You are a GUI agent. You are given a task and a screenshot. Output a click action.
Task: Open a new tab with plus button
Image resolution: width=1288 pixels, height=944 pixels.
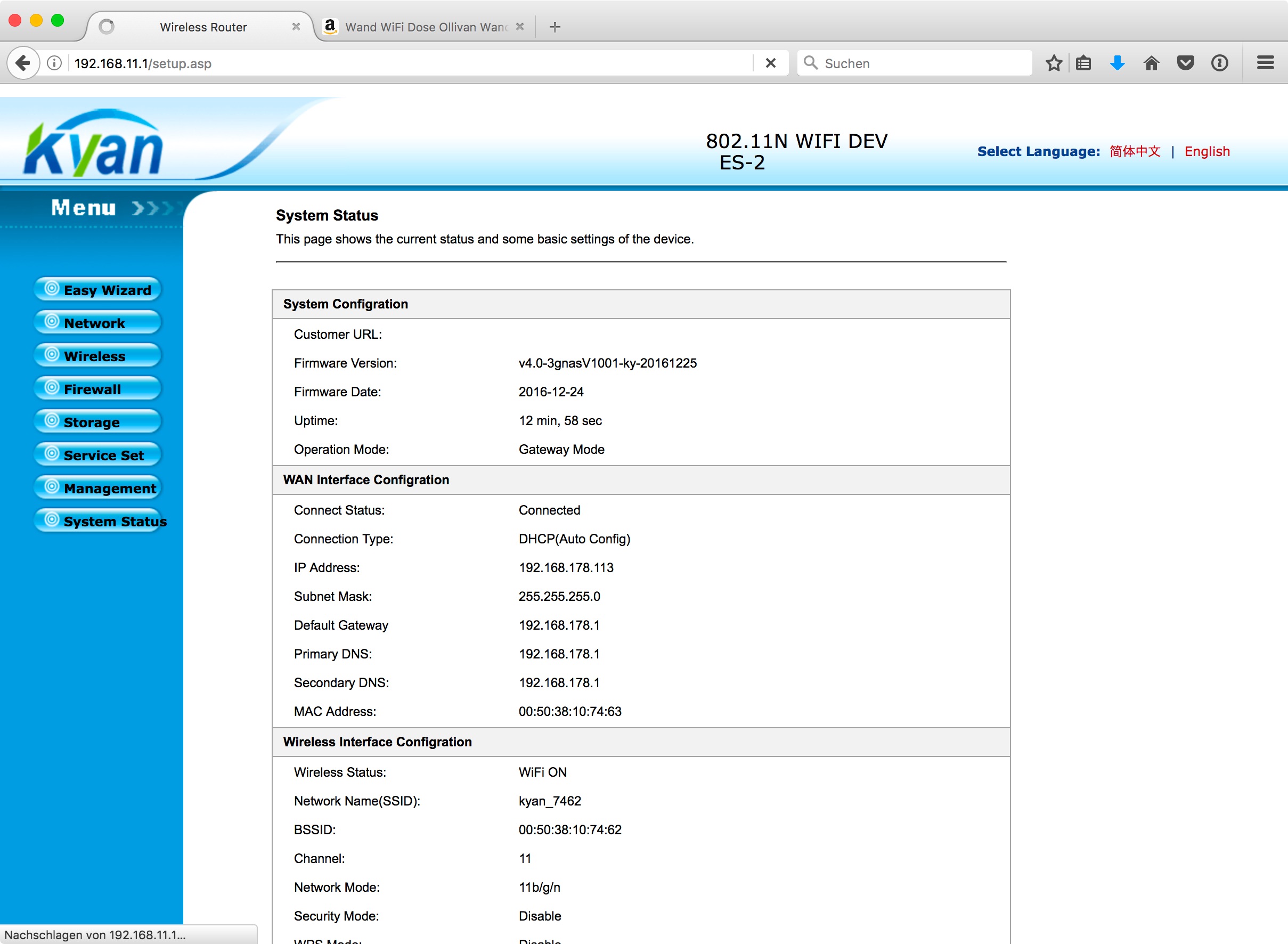tap(555, 27)
